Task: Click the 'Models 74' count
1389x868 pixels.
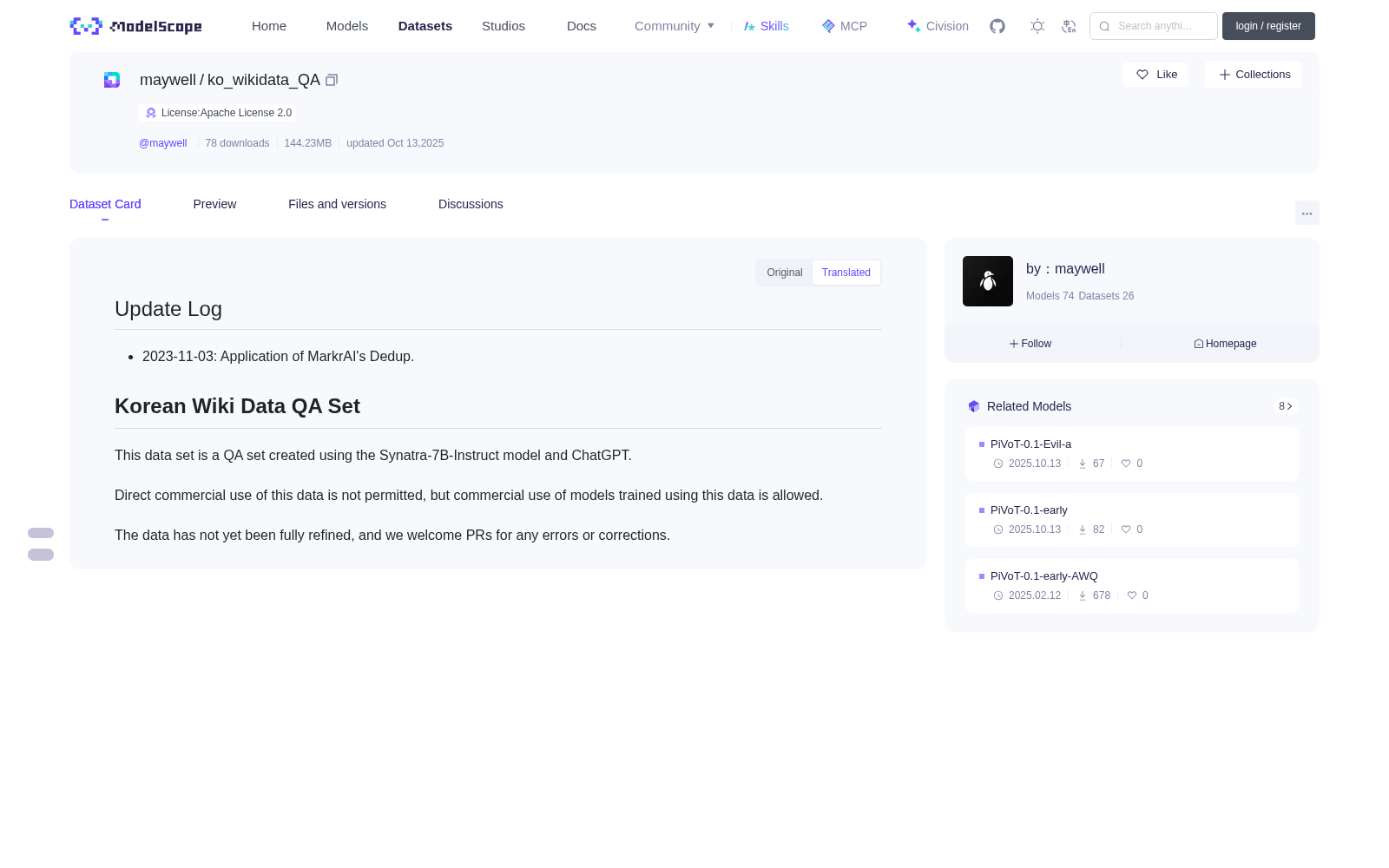Action: (1050, 296)
